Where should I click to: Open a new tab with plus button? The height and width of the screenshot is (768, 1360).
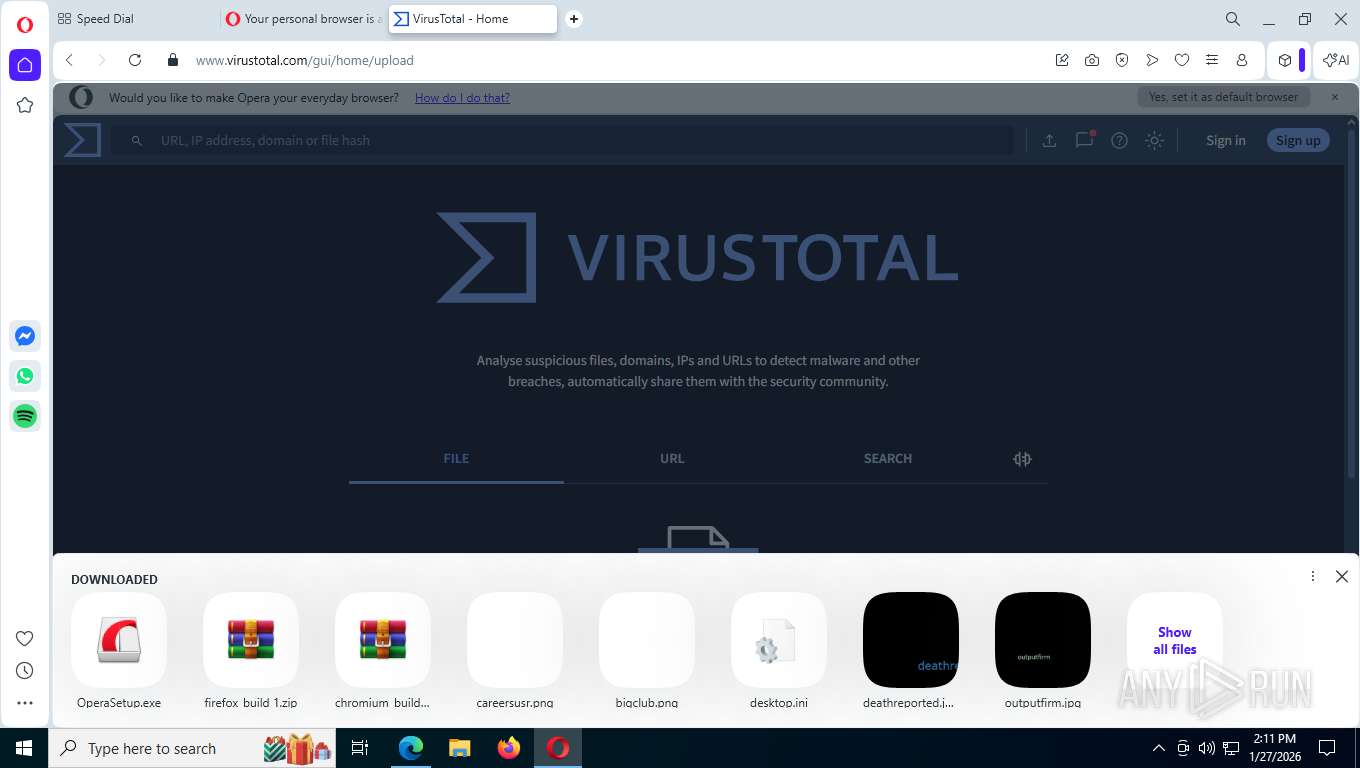coord(574,19)
